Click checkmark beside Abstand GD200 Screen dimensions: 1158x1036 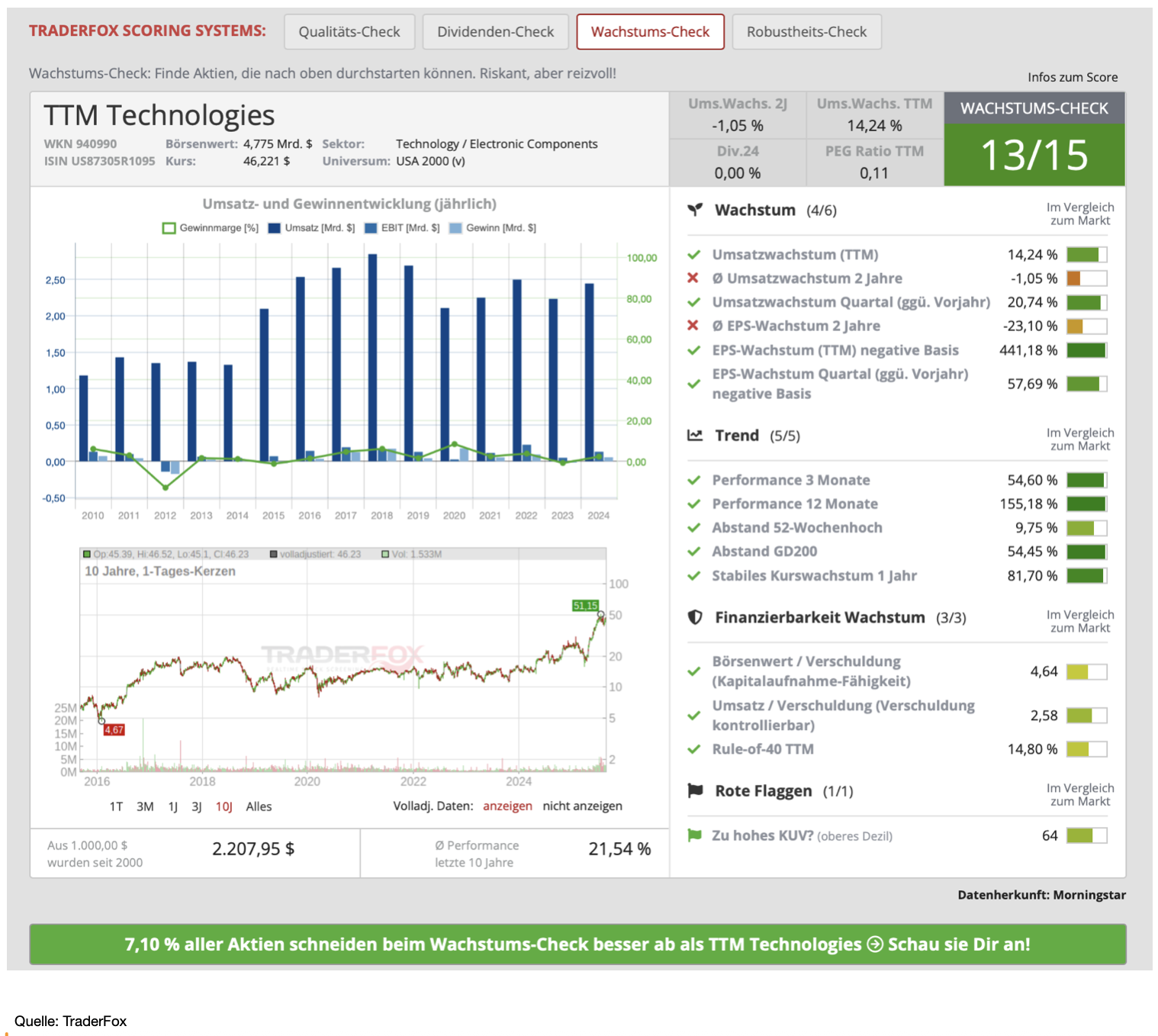pos(693,551)
